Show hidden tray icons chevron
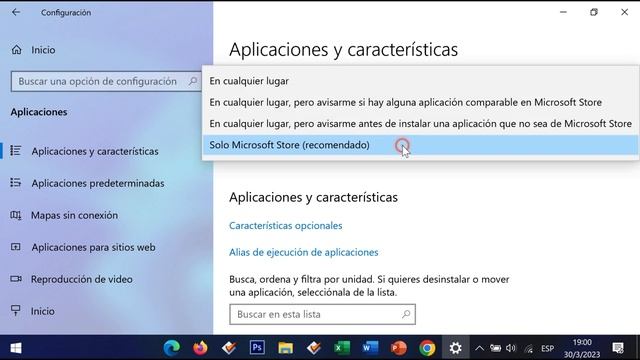The width and height of the screenshot is (640, 360). pos(480,348)
